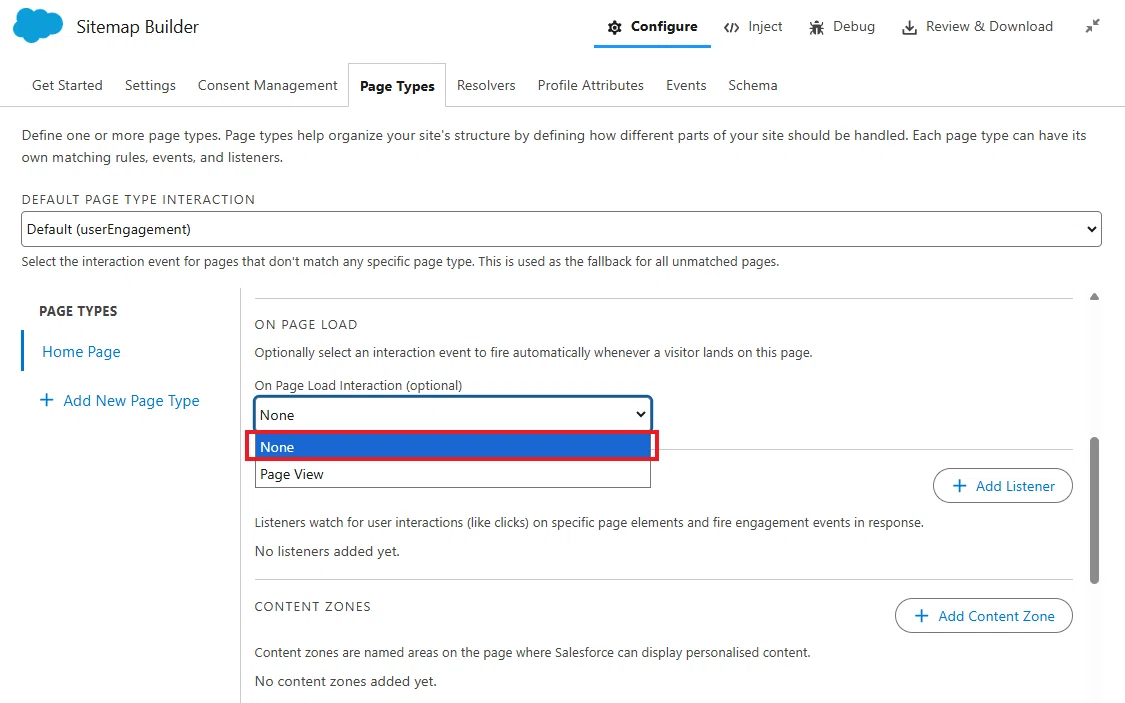Go to the Resolvers tab
The image size is (1125, 703).
coord(486,85)
